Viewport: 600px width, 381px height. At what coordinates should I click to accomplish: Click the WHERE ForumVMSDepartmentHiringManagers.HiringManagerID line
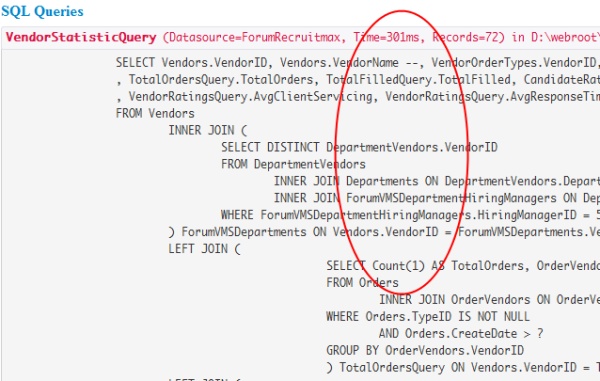click(410, 215)
